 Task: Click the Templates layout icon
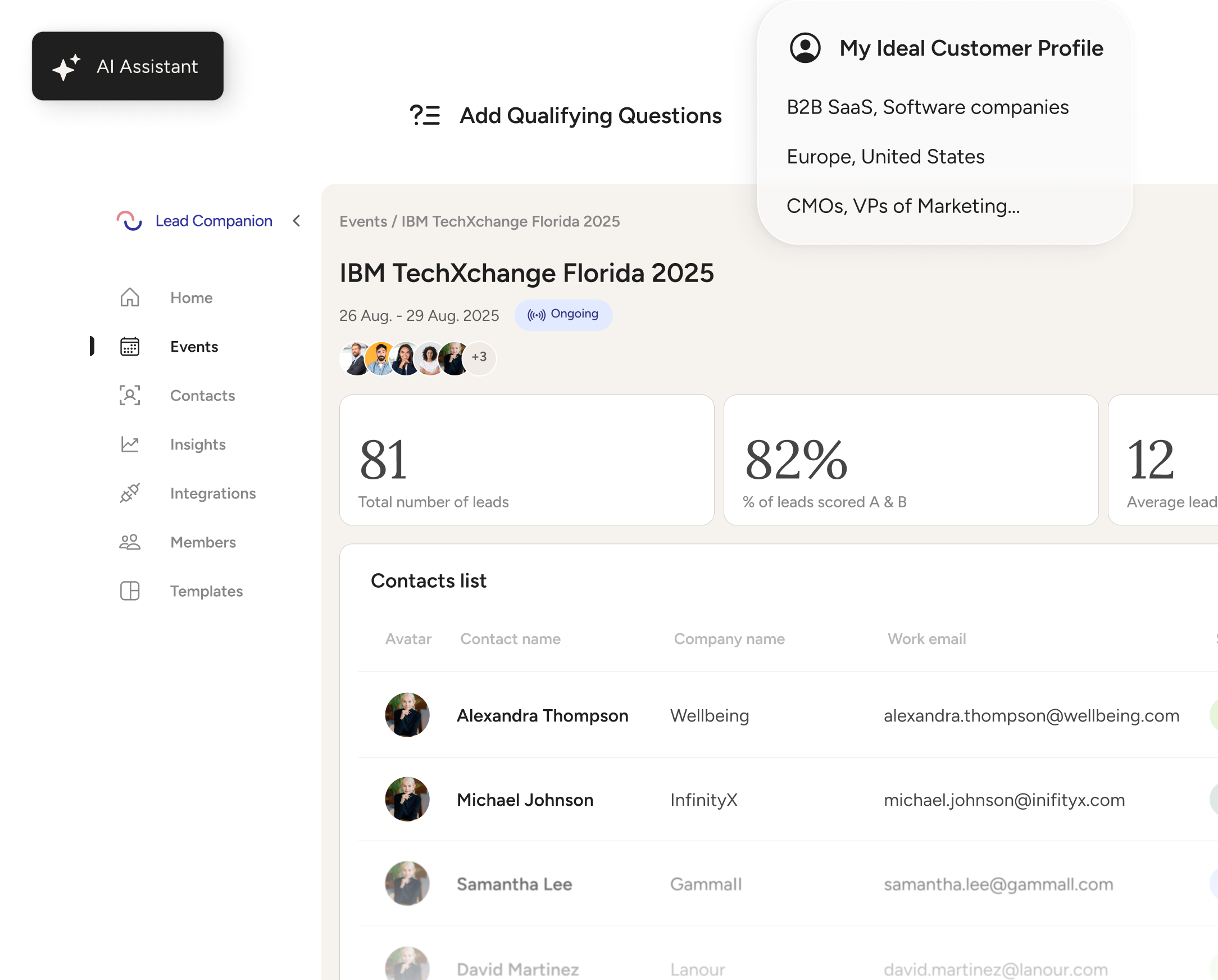(x=129, y=591)
